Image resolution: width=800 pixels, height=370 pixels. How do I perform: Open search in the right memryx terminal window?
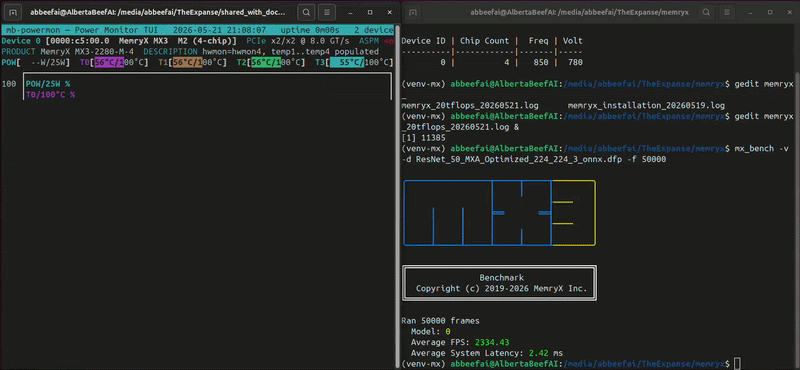click(x=706, y=11)
